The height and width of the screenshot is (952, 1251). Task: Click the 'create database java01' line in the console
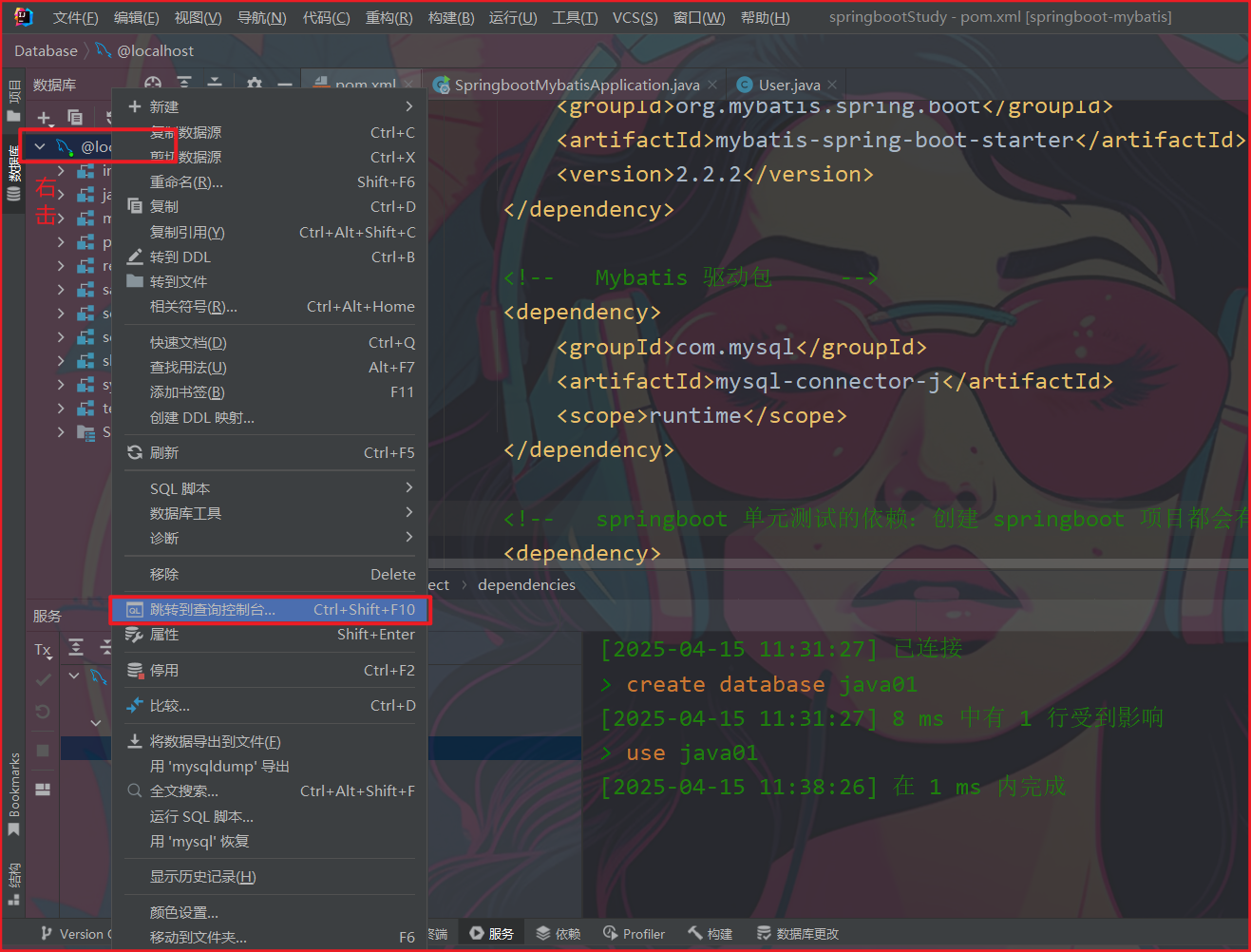[x=760, y=685]
